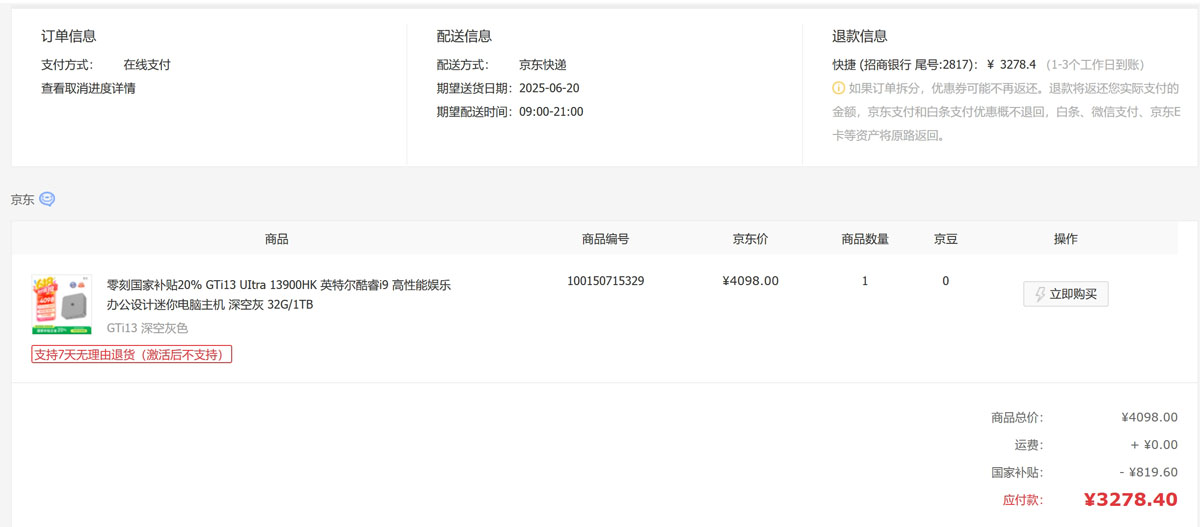The height and width of the screenshot is (527, 1200).
Task: Click the 国家补贴 label
Action: point(1017,472)
